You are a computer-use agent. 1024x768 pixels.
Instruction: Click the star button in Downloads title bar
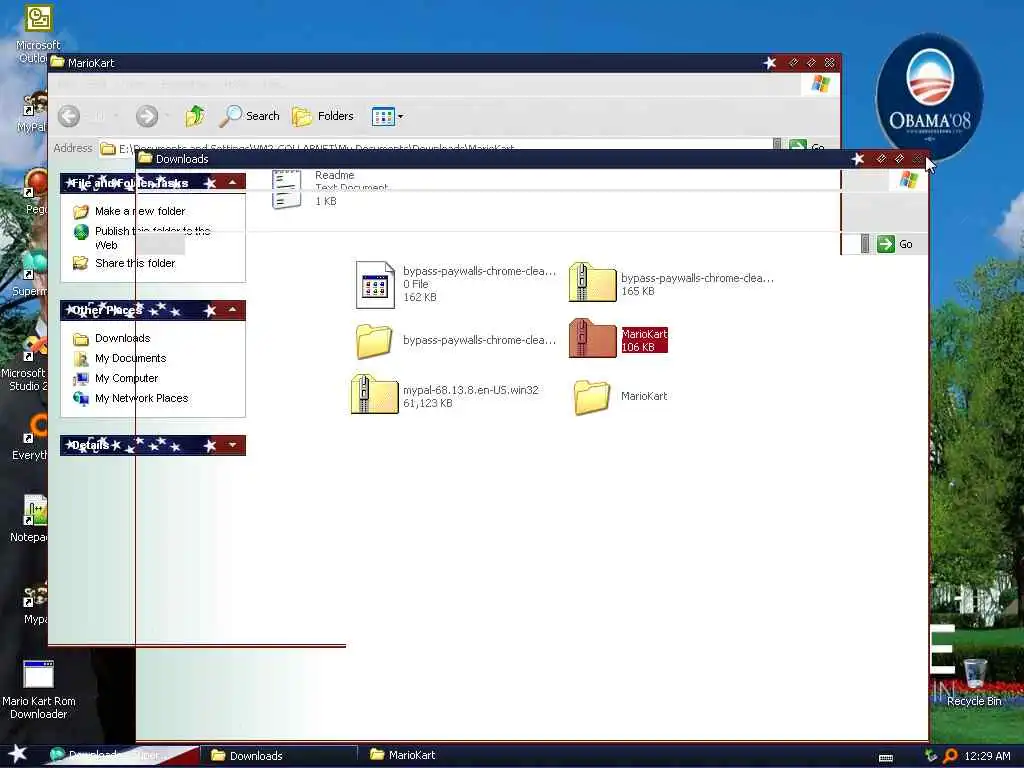coord(858,159)
